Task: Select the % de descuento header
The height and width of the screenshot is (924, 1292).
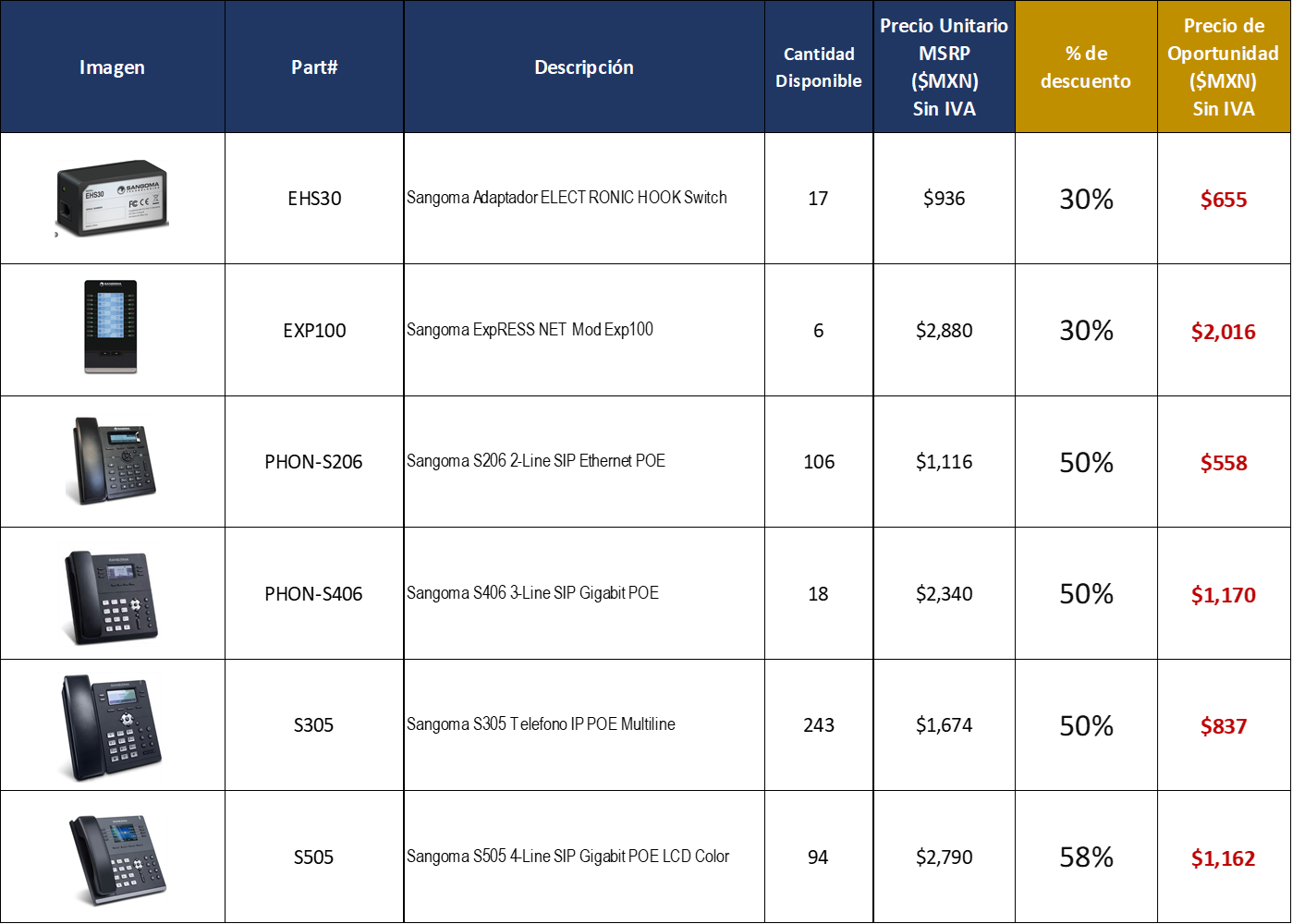Action: point(1086,67)
